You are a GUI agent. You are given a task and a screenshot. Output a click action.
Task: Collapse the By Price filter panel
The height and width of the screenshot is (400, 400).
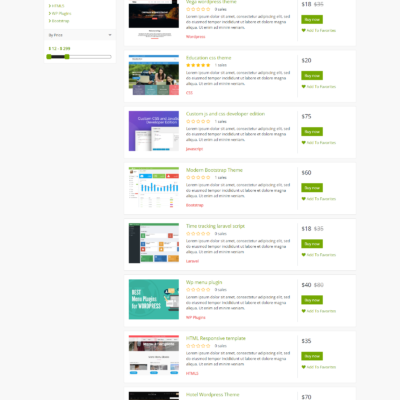pos(110,35)
